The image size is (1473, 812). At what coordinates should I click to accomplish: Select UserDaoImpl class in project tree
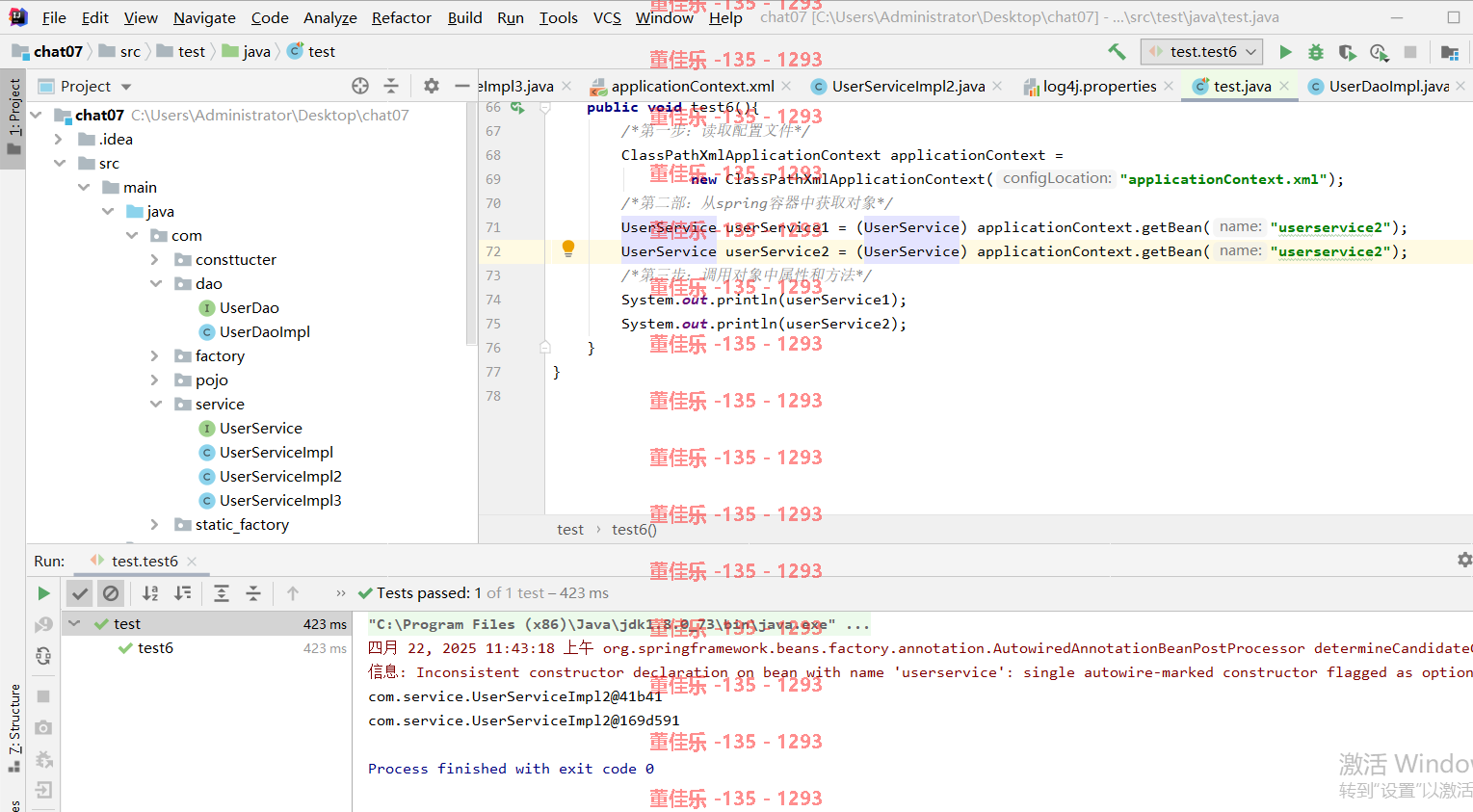(x=264, y=331)
